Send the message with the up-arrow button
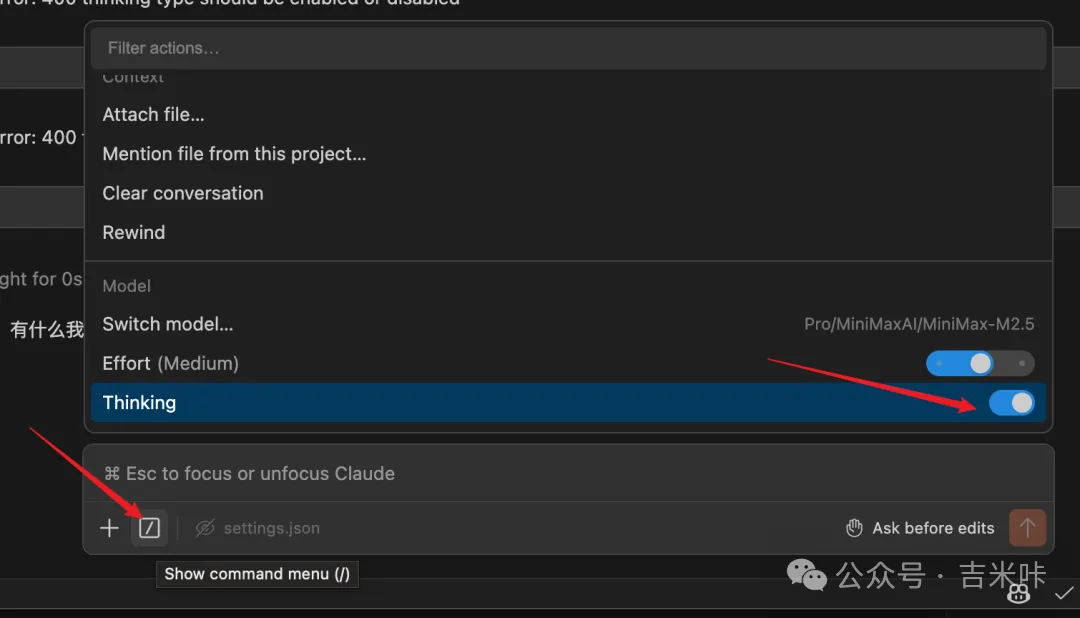1080x618 pixels. 1027,527
